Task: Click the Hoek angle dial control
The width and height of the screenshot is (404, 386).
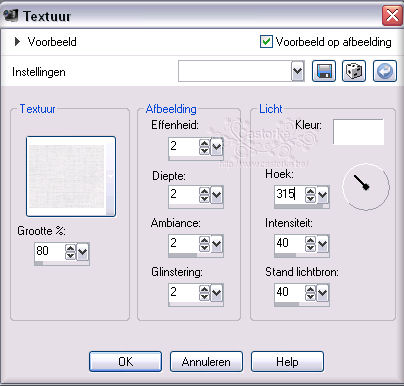Action: click(x=366, y=186)
